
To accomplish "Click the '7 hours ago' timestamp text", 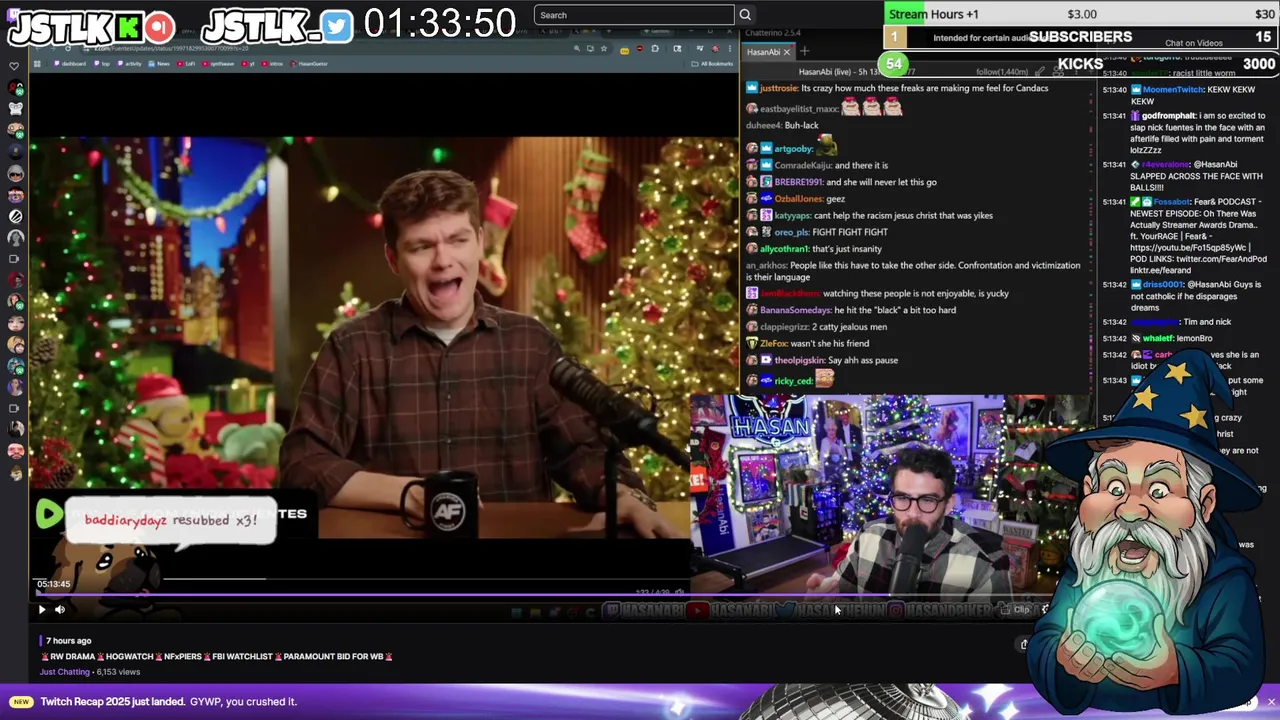I will pyautogui.click(x=69, y=640).
